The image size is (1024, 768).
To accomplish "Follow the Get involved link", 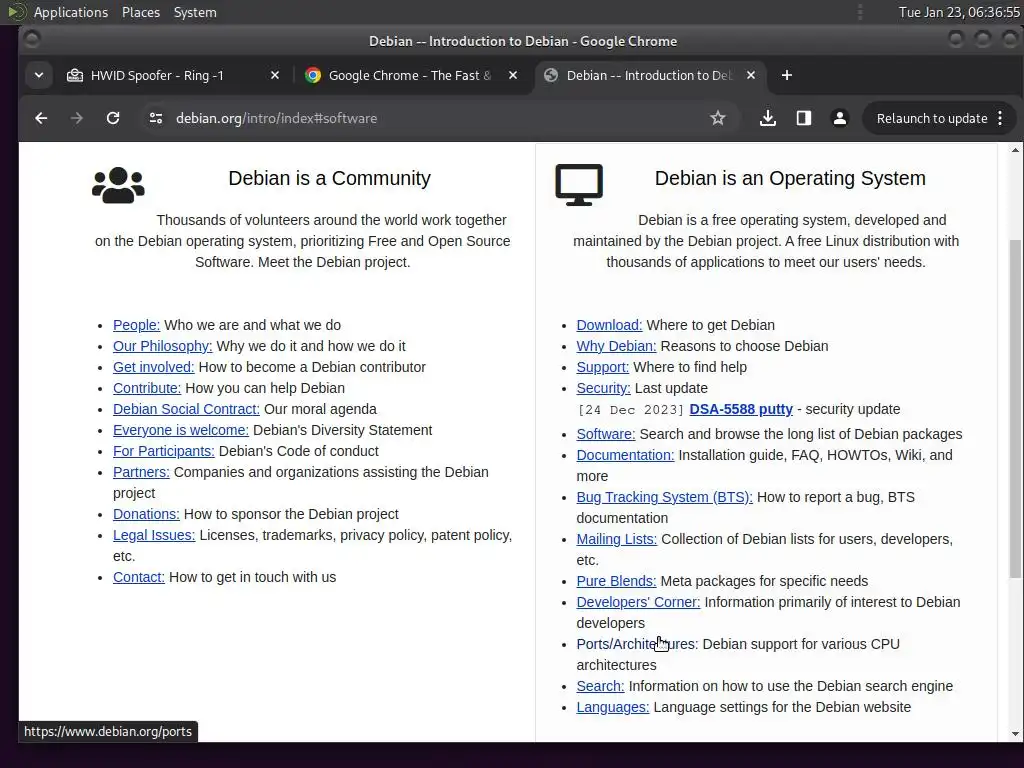I will 153,367.
